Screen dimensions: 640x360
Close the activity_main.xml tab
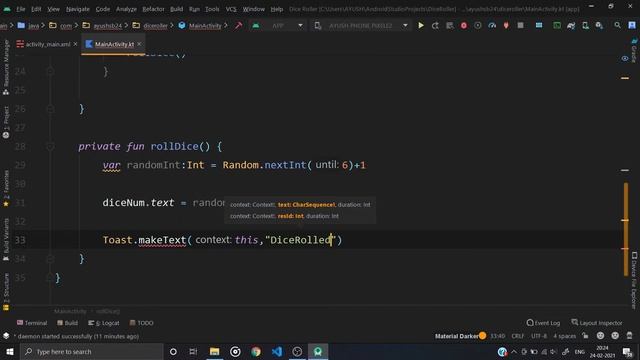point(76,44)
